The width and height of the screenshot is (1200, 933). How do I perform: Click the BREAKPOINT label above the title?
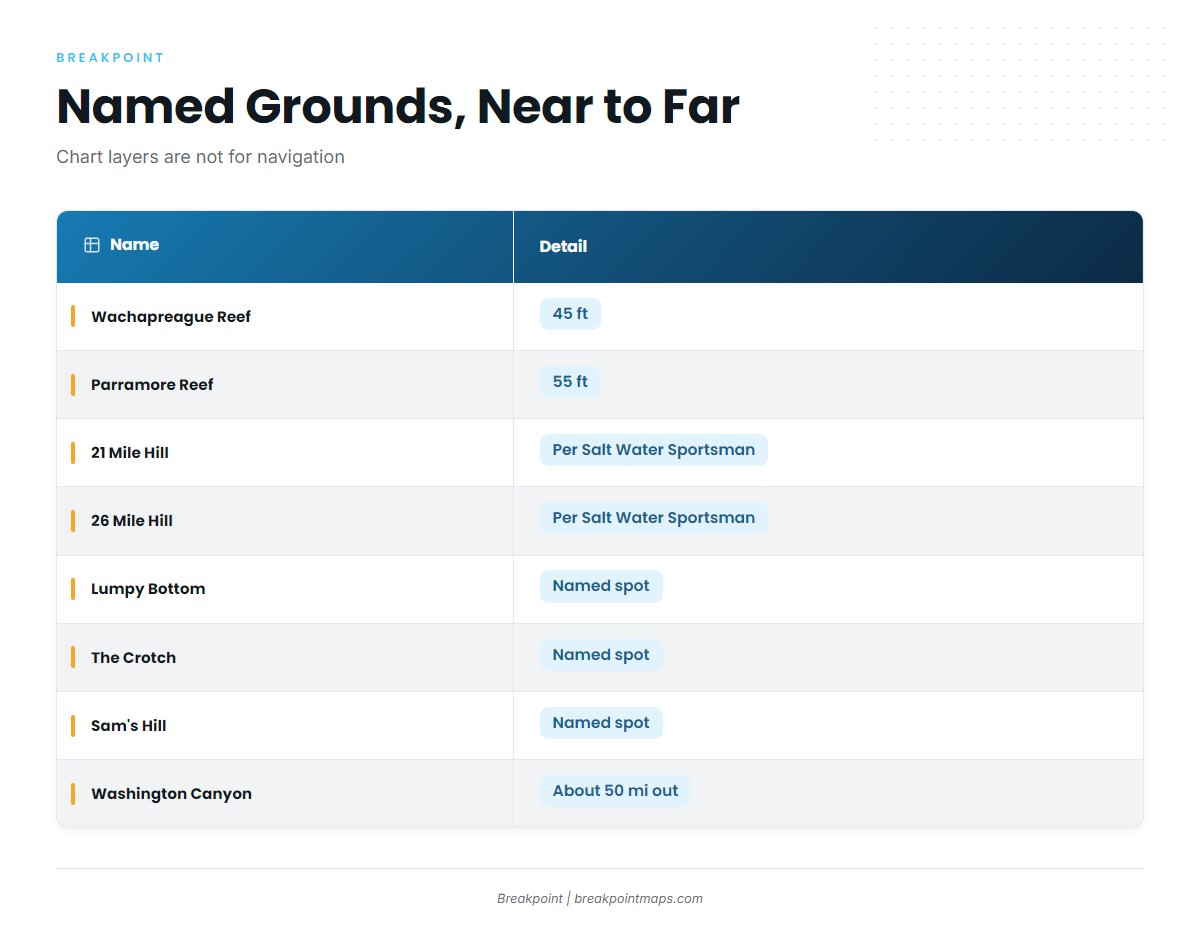point(110,58)
